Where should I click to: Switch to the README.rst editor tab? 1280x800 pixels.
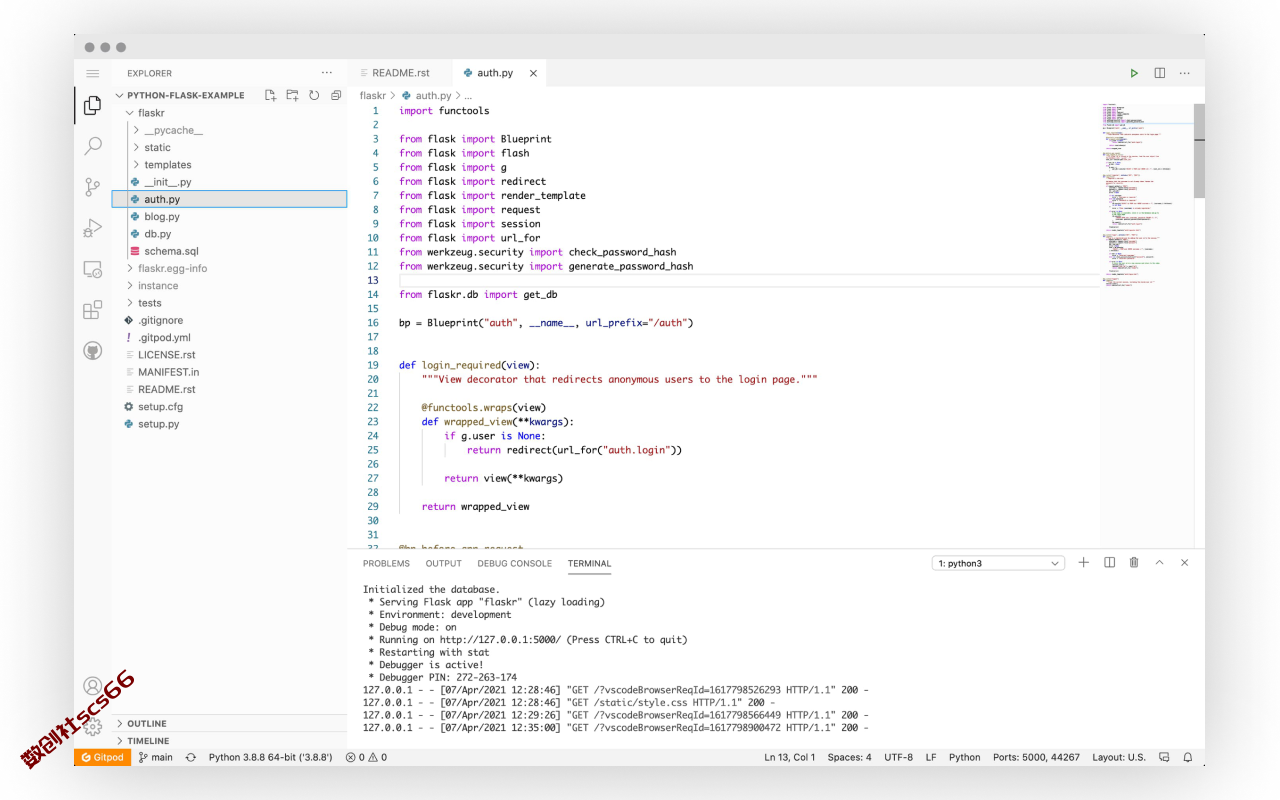coord(400,73)
